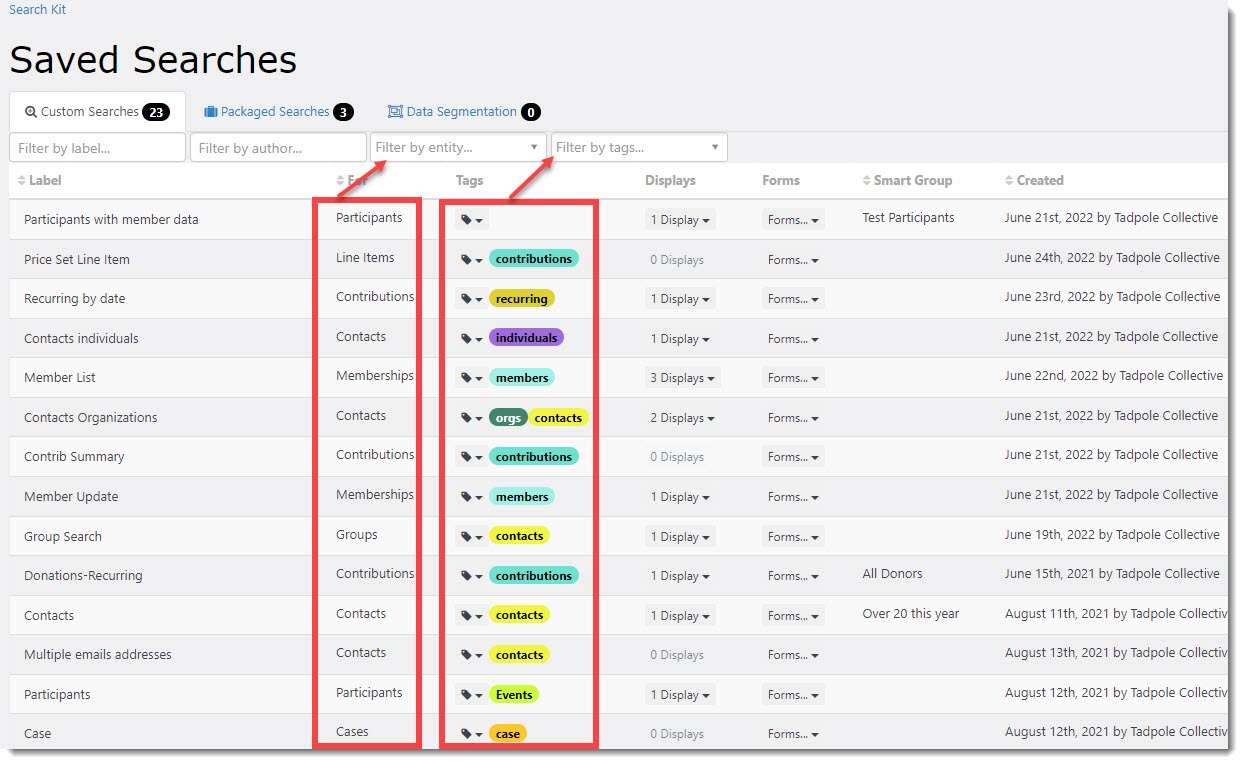Open tag picker for Member List row

pos(471,378)
